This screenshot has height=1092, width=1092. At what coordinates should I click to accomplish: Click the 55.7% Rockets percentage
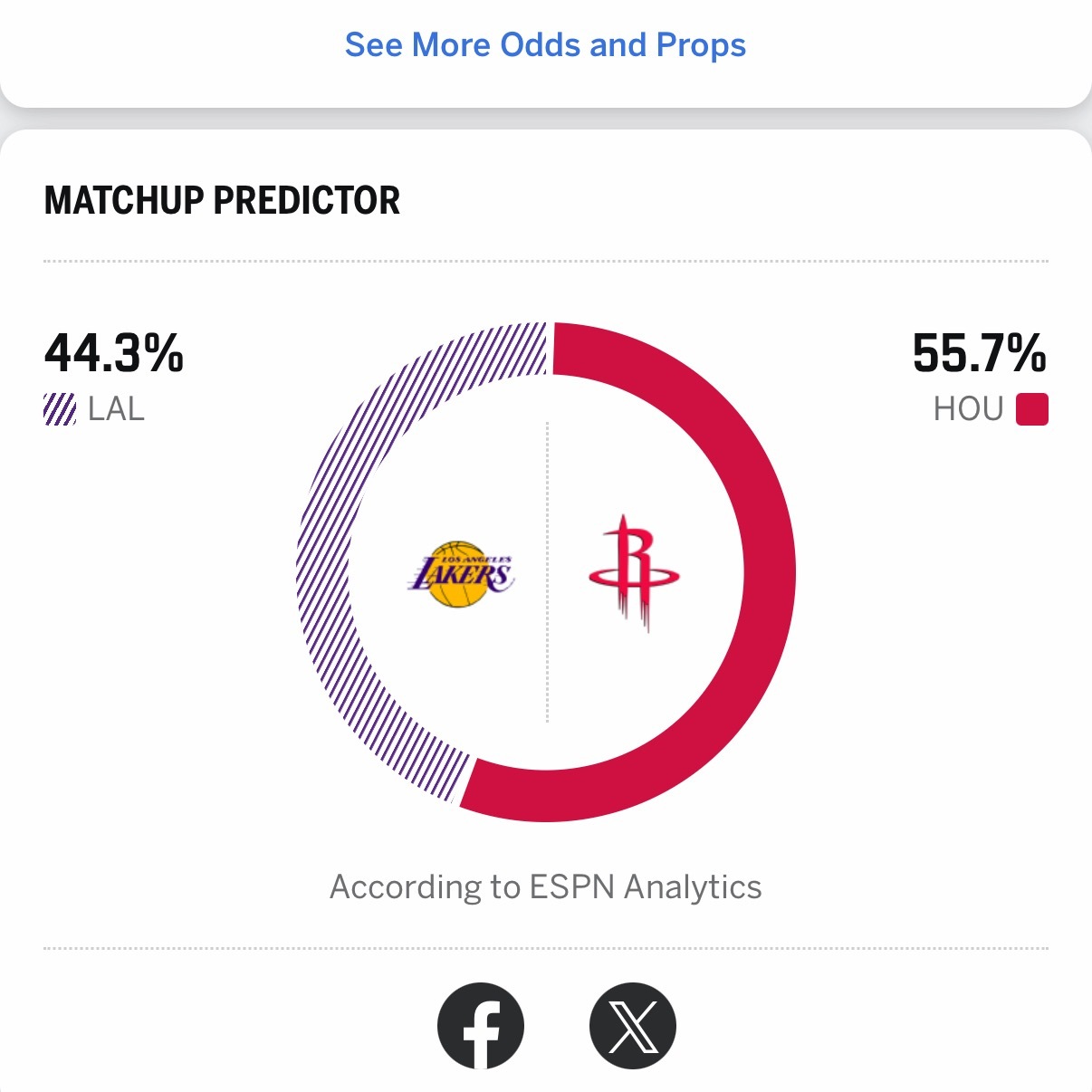979,353
